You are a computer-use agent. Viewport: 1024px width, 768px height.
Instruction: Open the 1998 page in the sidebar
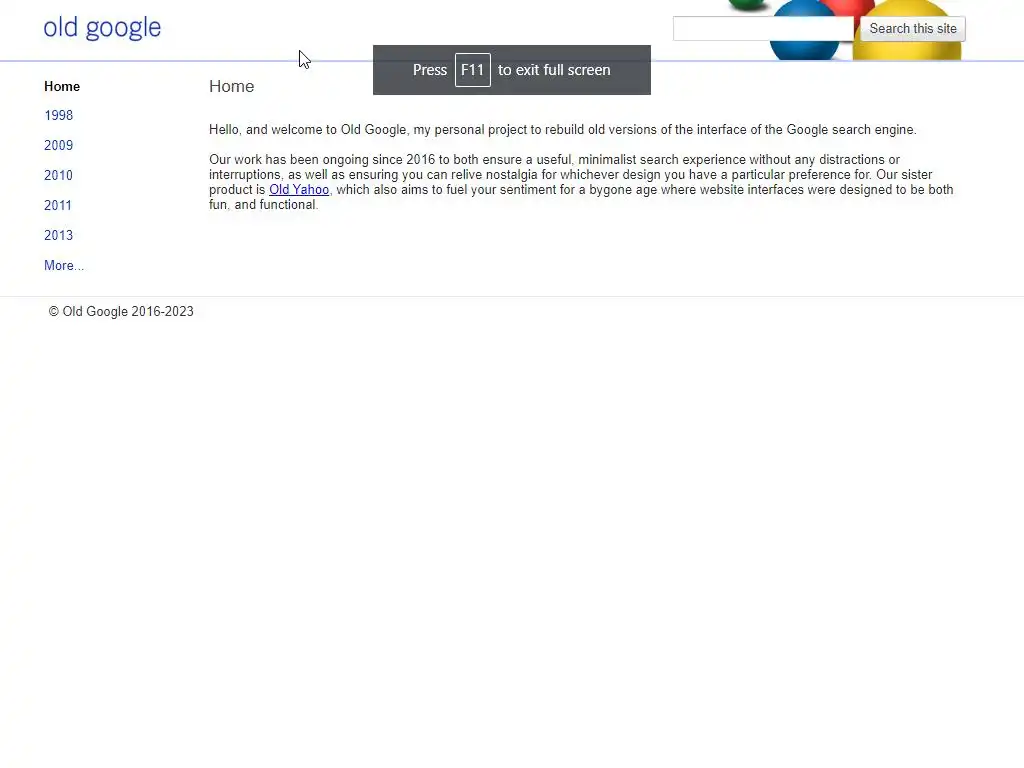coord(59,116)
